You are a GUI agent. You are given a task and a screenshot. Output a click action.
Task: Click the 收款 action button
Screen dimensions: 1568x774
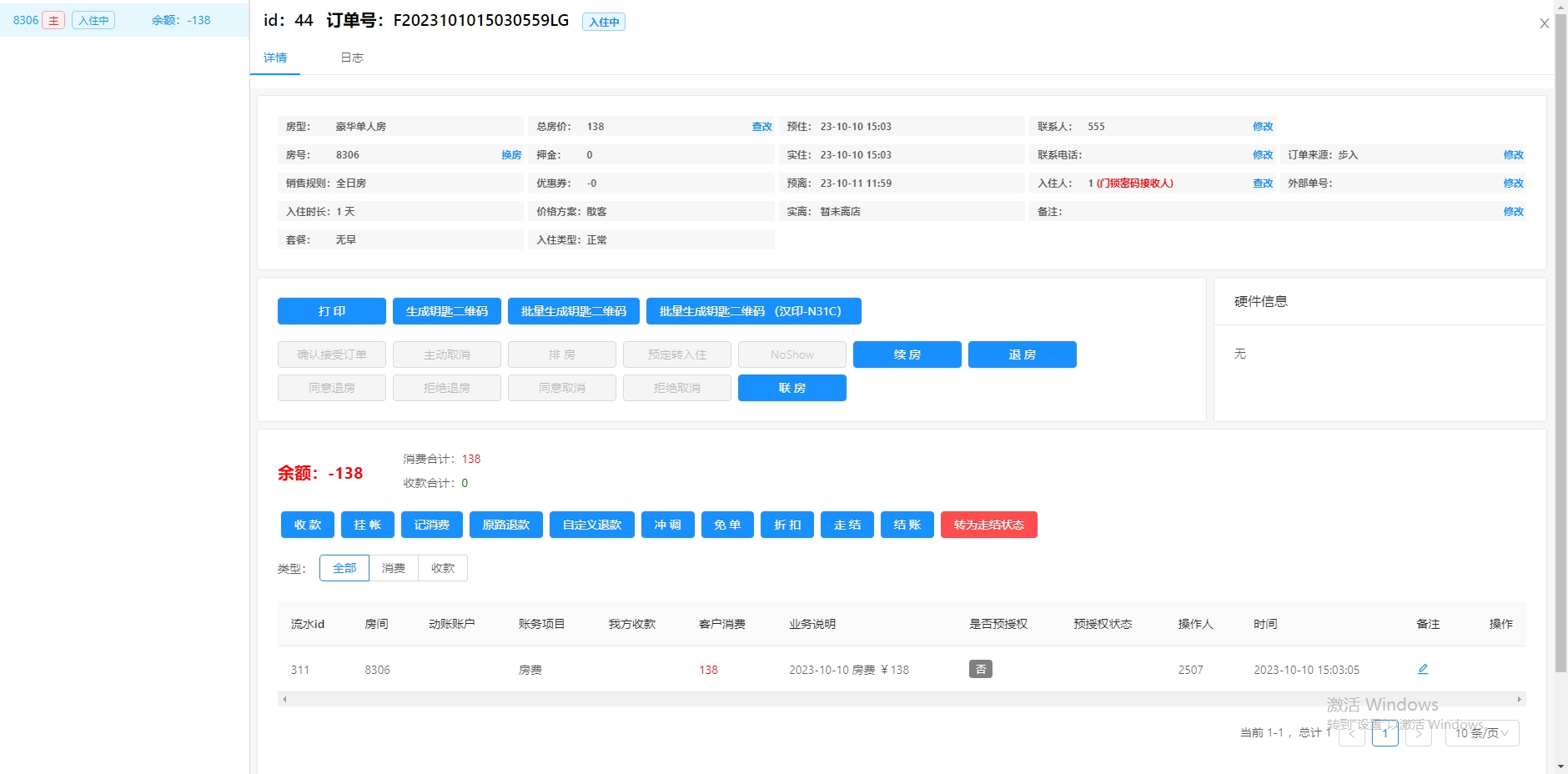(x=308, y=525)
